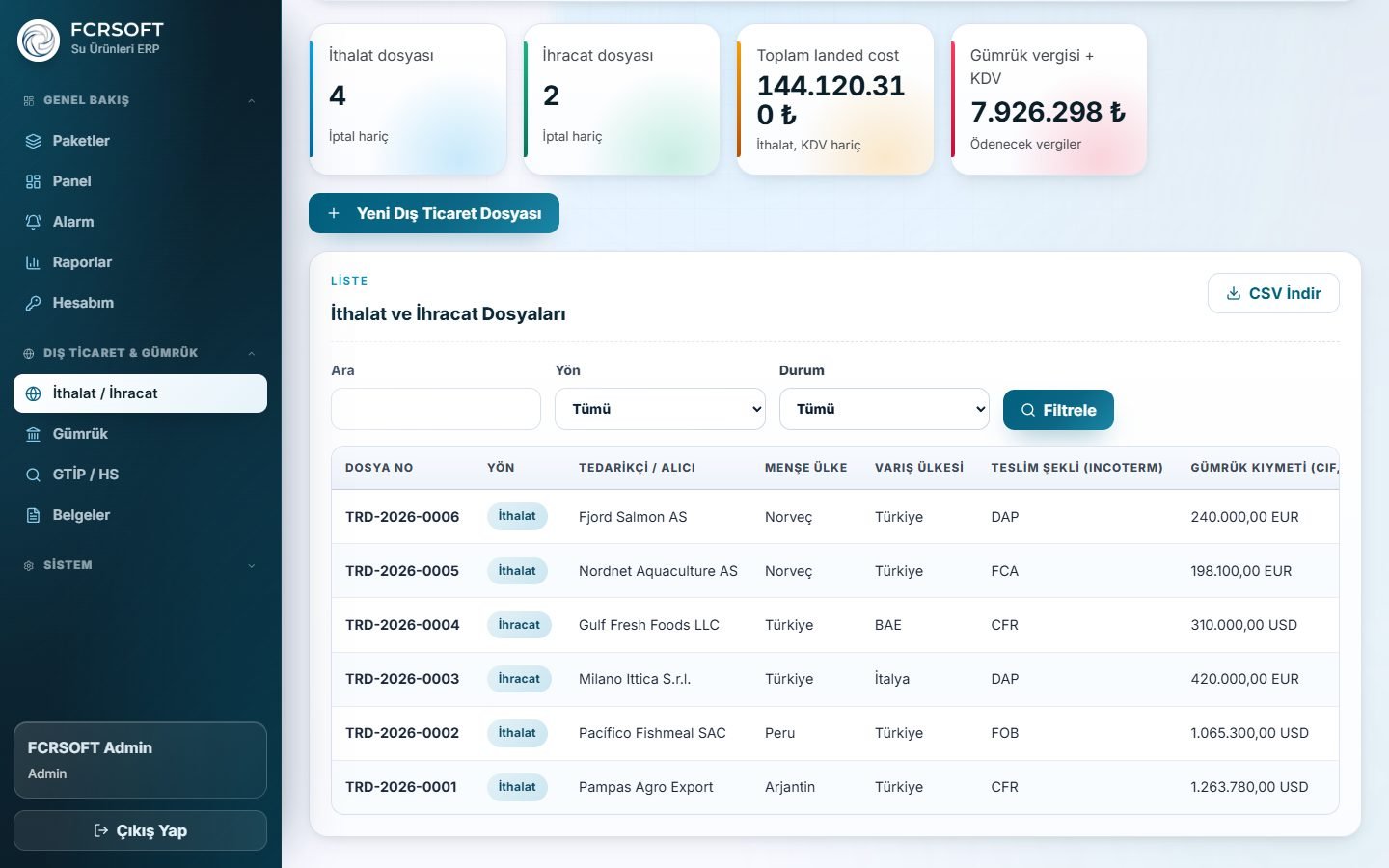
Task: Click value 1.263.780,00 USD
Action: click(1249, 787)
